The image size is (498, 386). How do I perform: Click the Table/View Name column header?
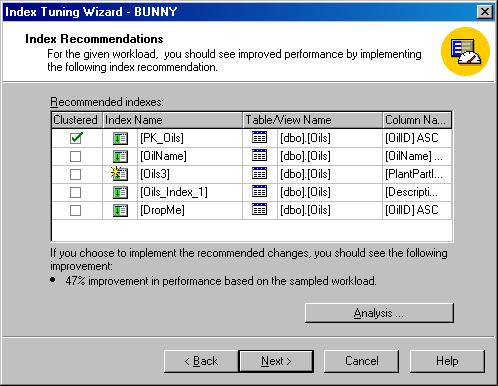pyautogui.click(x=312, y=120)
